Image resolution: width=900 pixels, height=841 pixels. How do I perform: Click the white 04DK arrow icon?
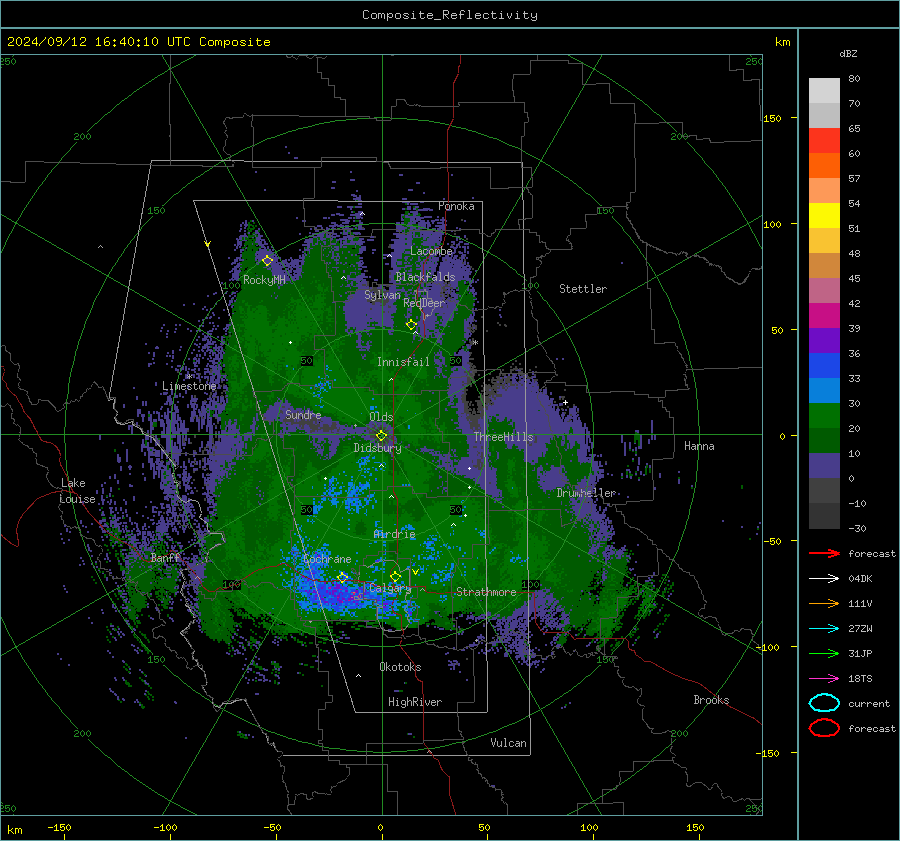pyautogui.click(x=824, y=579)
